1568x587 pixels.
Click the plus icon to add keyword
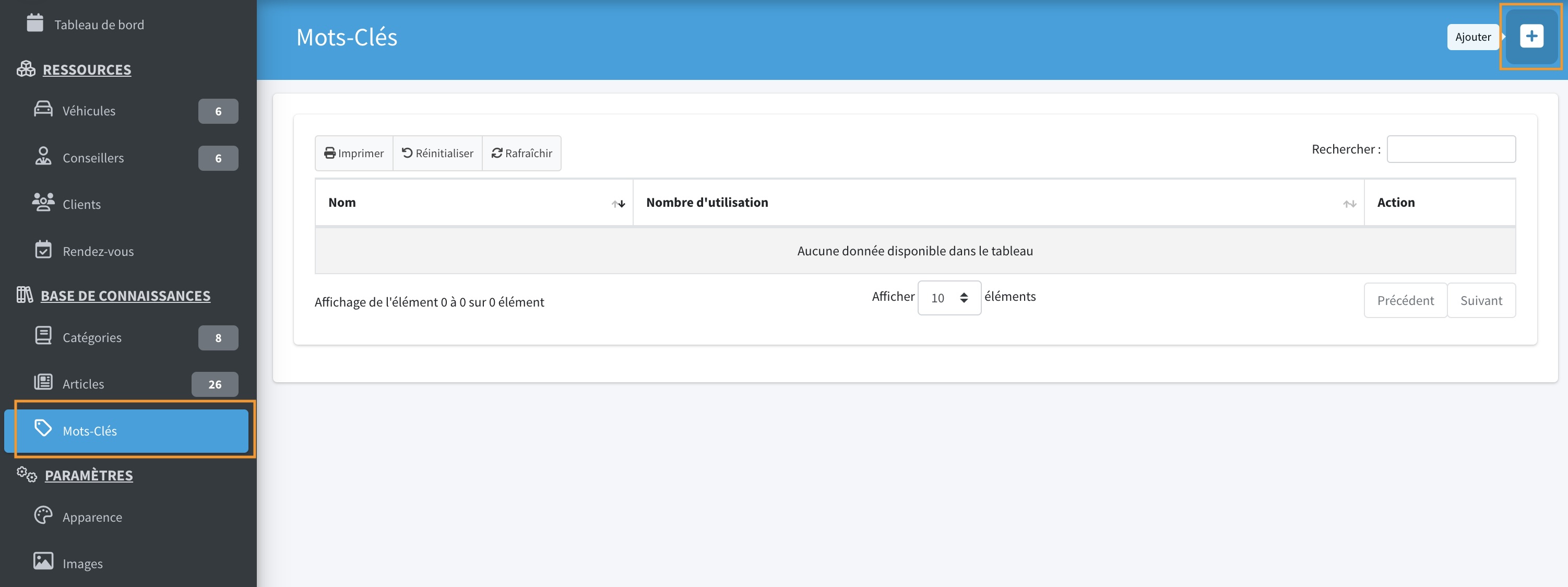pyautogui.click(x=1531, y=37)
